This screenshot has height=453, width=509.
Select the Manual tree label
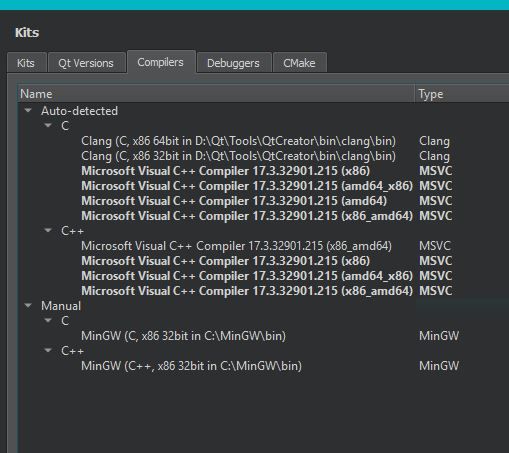pyautogui.click(x=61, y=306)
